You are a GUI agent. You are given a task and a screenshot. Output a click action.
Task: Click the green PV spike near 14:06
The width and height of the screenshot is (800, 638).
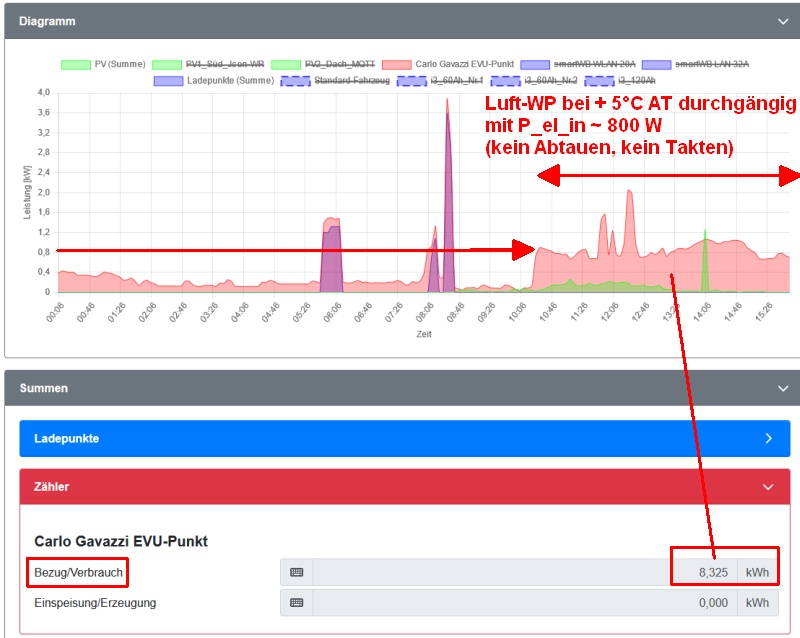click(x=705, y=263)
